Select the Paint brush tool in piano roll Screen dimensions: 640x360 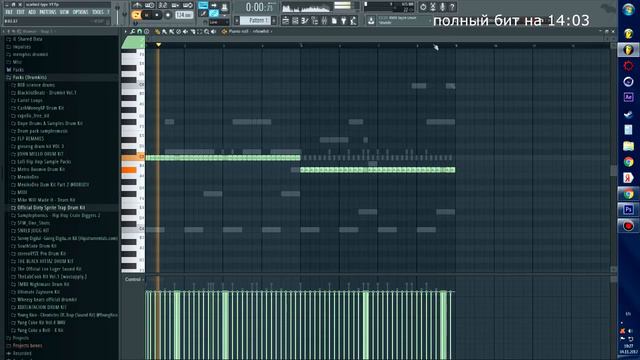164,31
